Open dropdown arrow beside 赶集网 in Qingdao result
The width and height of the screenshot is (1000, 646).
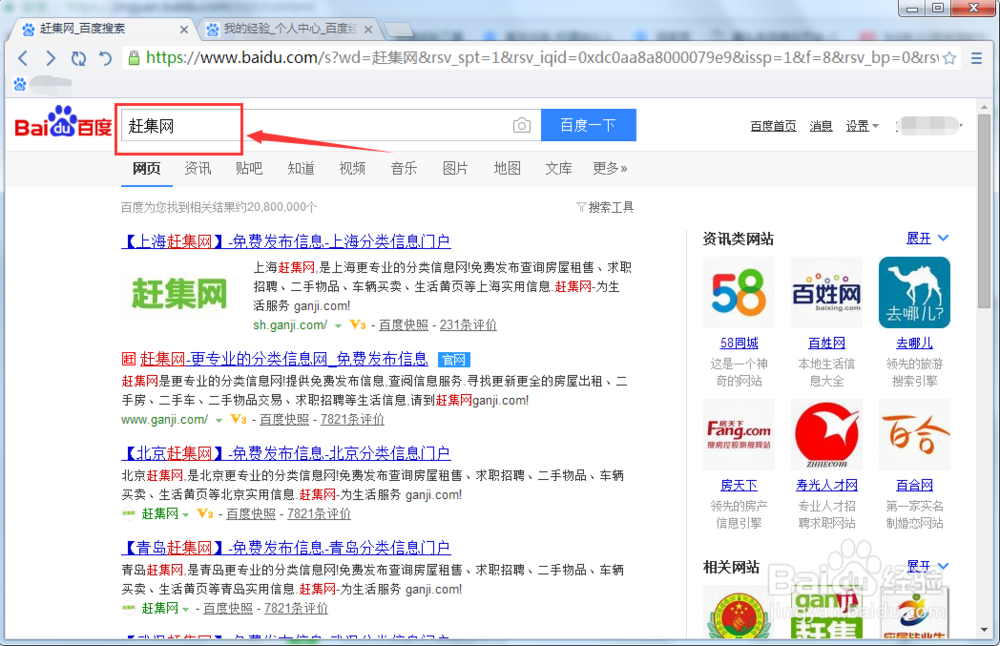186,609
